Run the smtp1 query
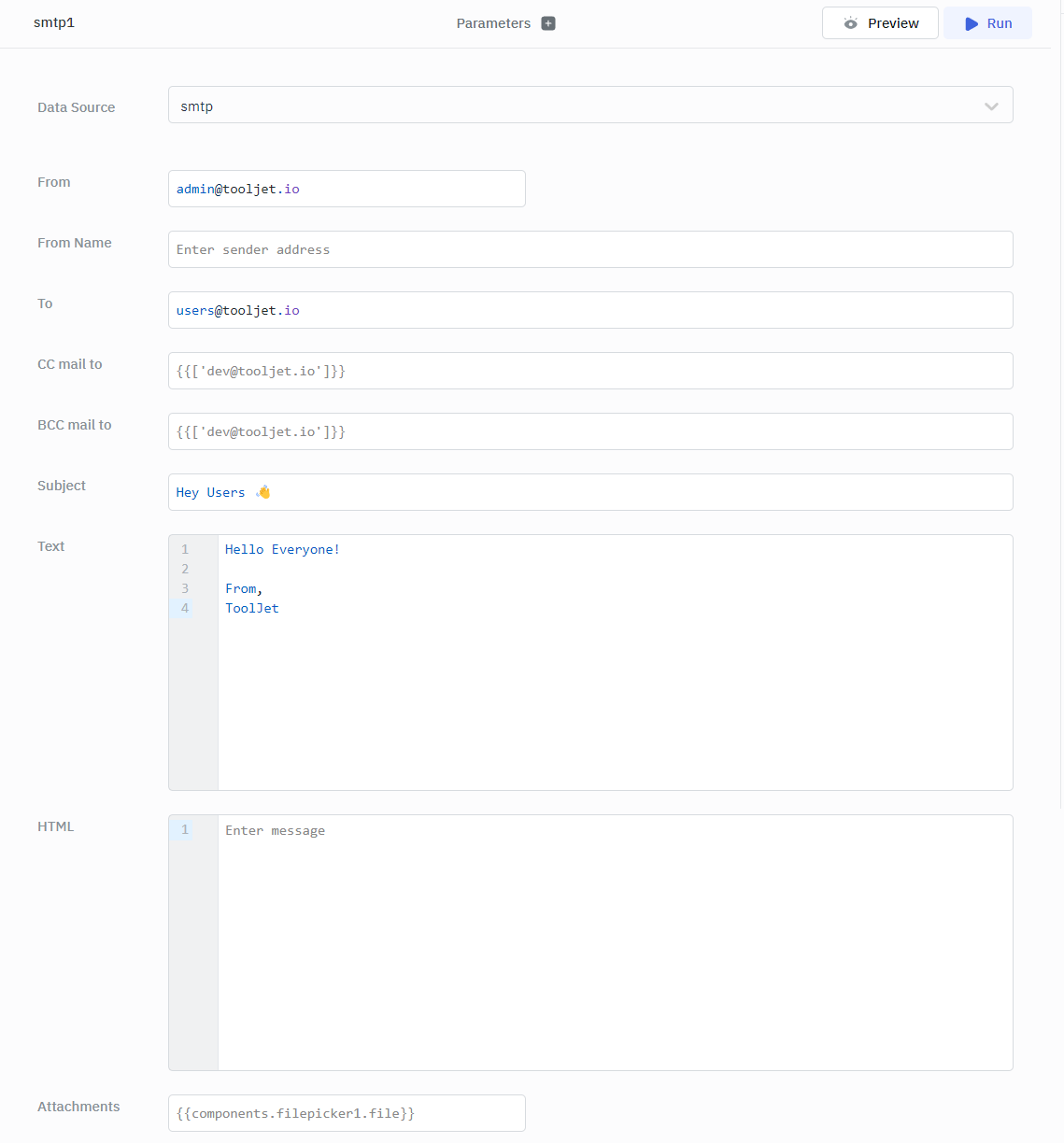The width and height of the screenshot is (1064, 1143). [987, 23]
